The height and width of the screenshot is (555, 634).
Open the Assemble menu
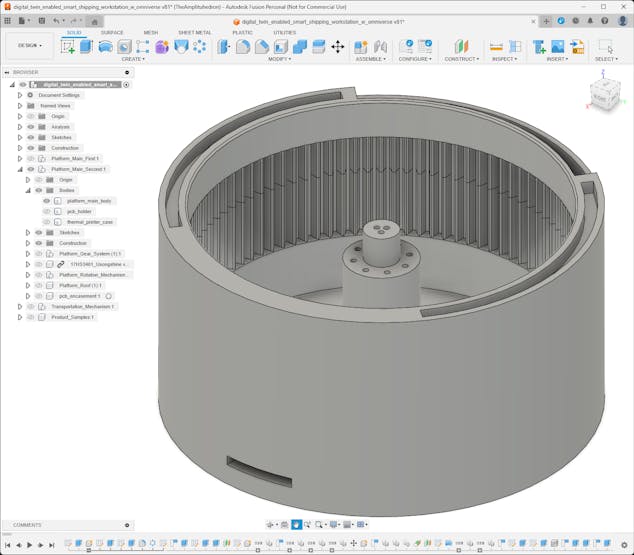pyautogui.click(x=370, y=59)
